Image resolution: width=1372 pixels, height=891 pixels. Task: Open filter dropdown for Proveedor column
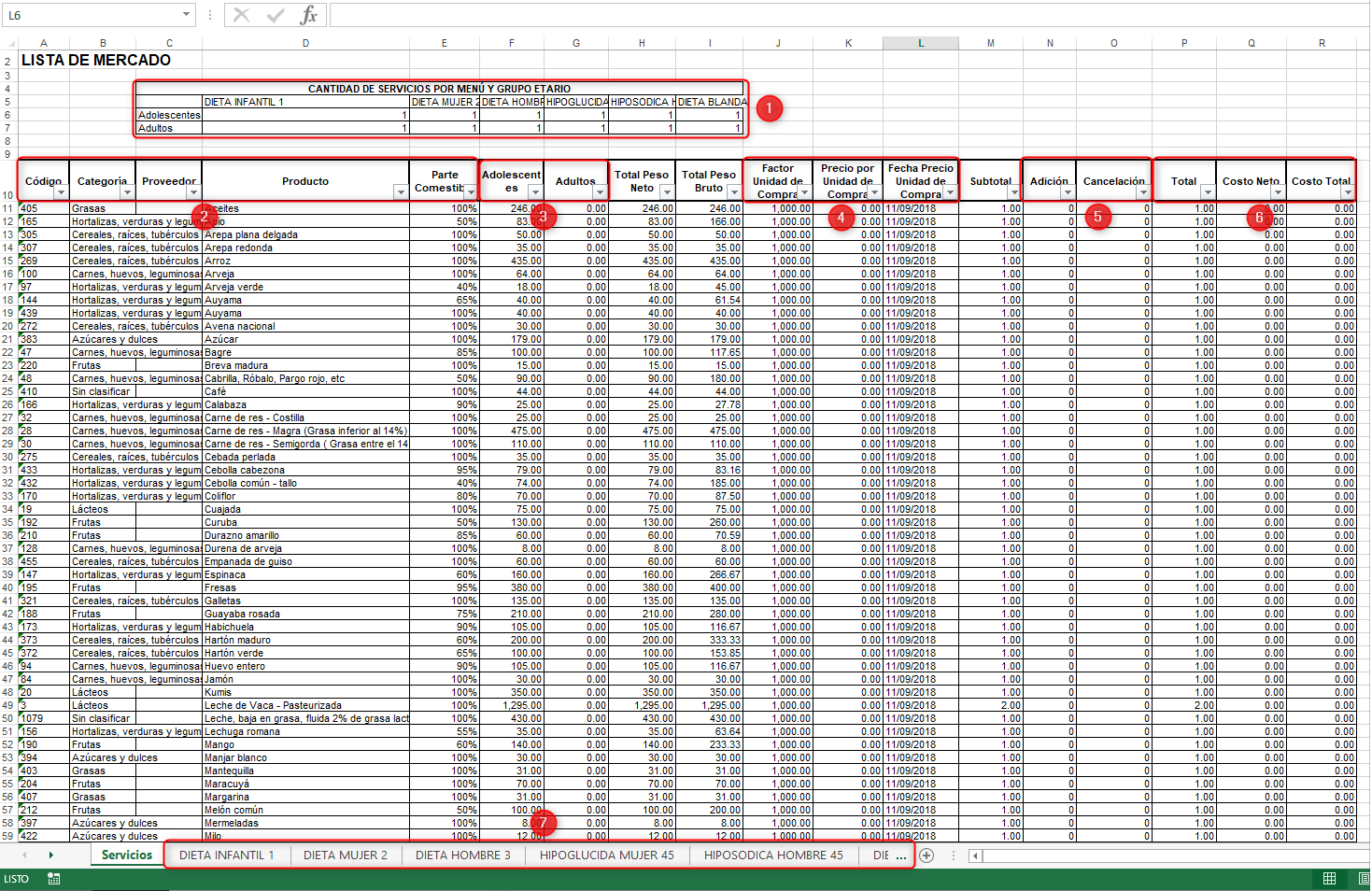coord(194,193)
